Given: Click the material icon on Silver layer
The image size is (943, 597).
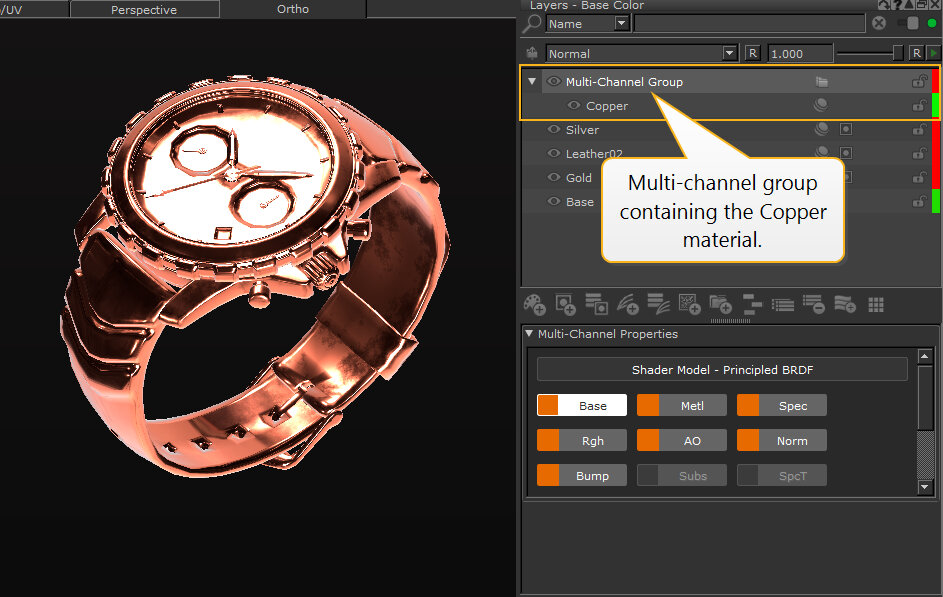Looking at the screenshot, I should pos(822,130).
